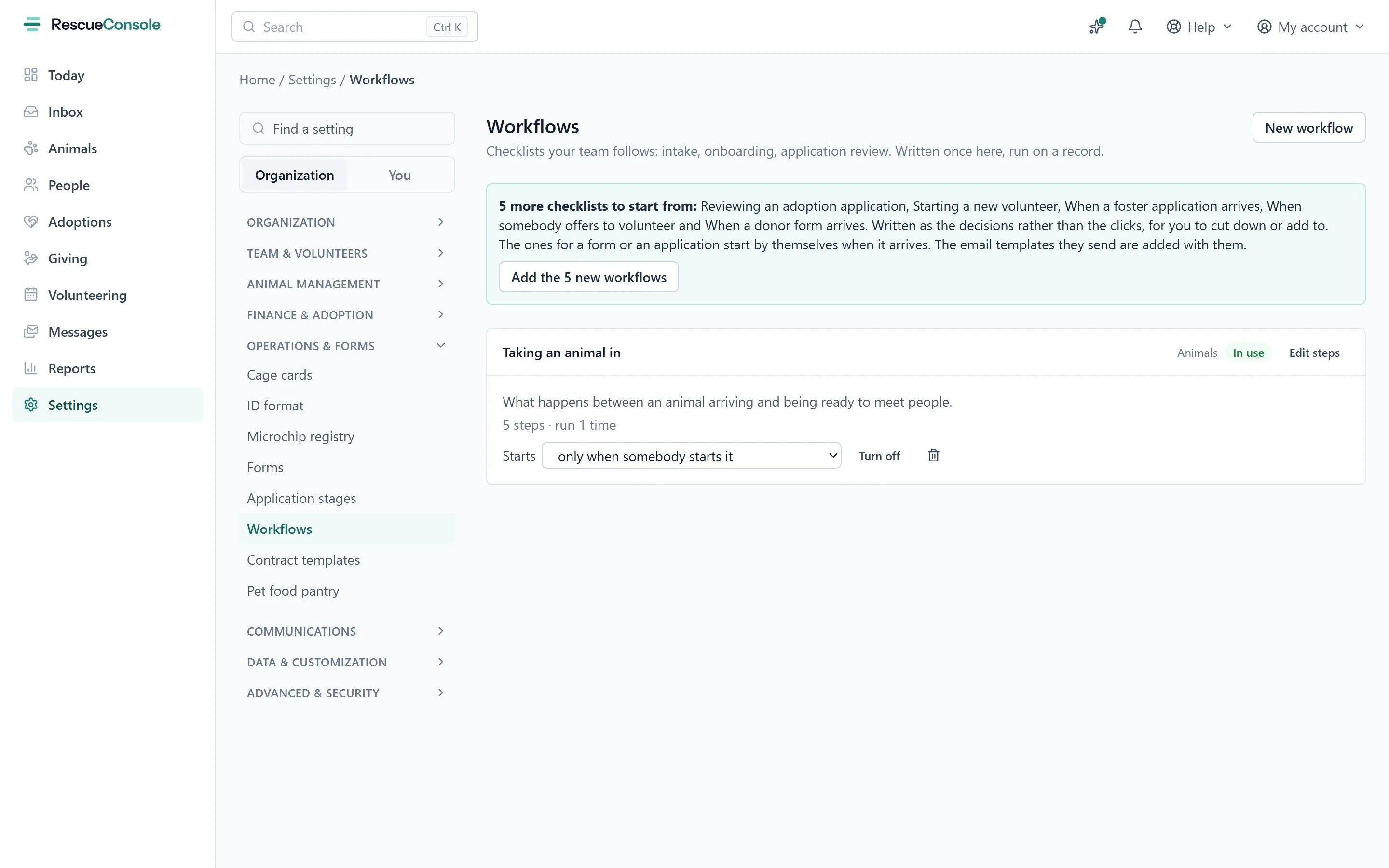Viewport: 1389px width, 868px height.
Task: Click the Volunteering calendar icon
Action: (x=31, y=295)
